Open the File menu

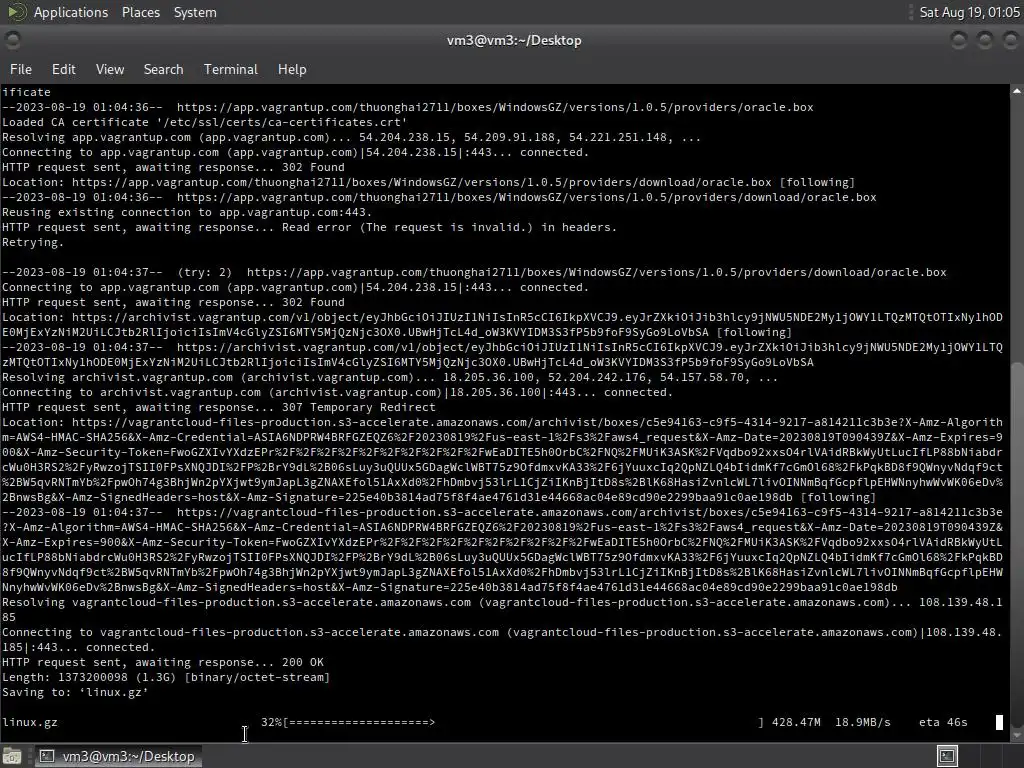pyautogui.click(x=20, y=69)
